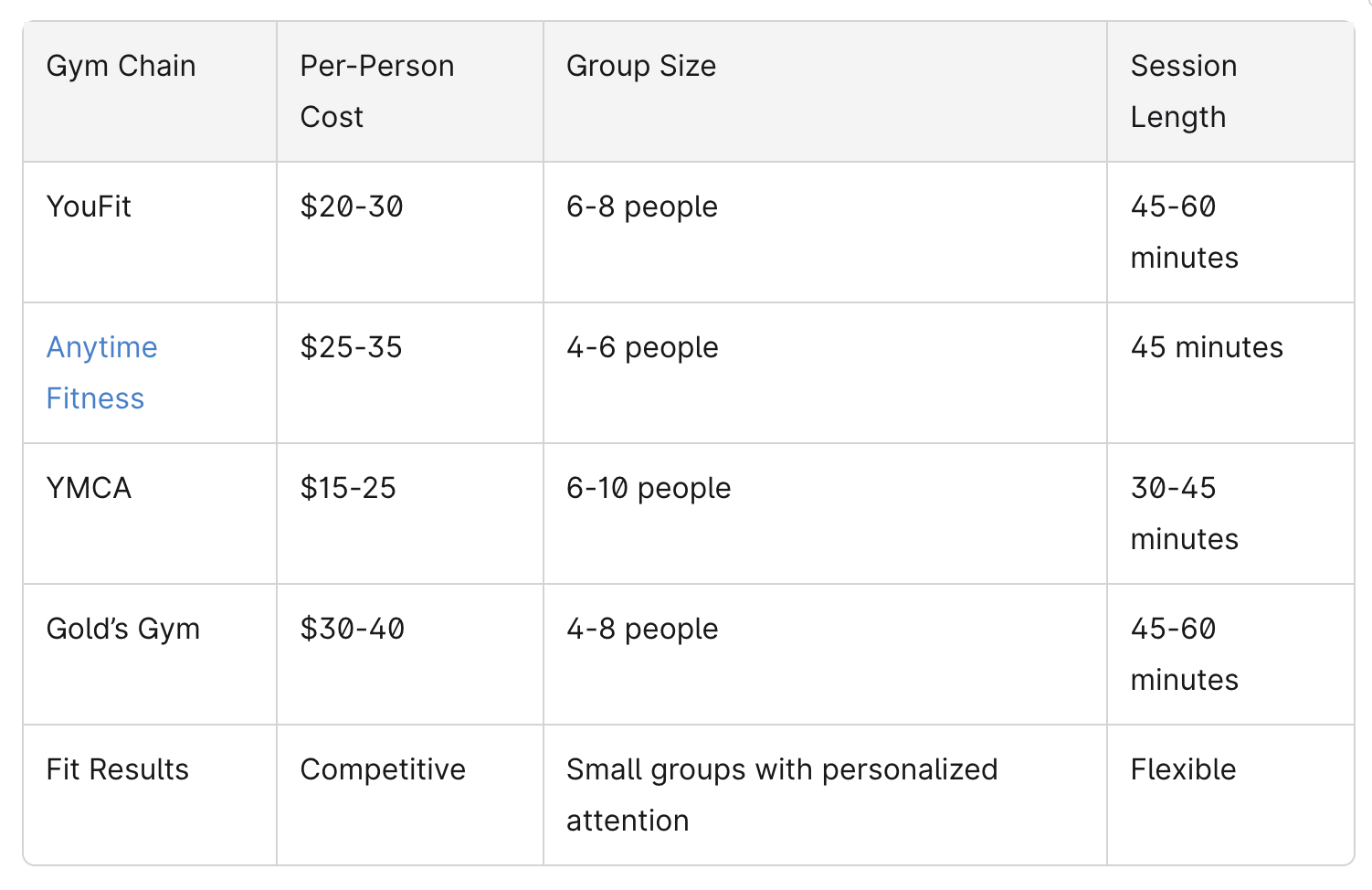The height and width of the screenshot is (890, 1372).
Task: Select the $20-30 cost cell
Action: pyautogui.click(x=352, y=207)
